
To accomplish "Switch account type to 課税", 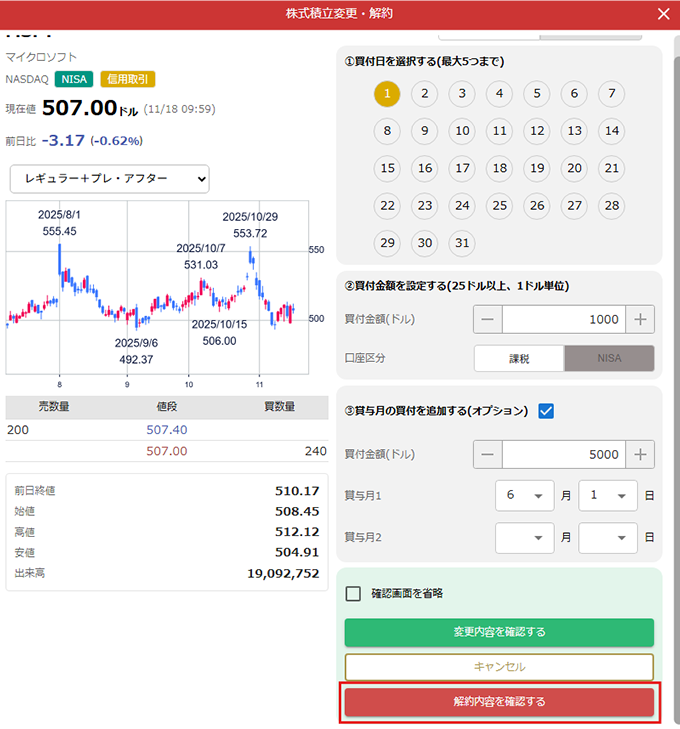I will 519,359.
